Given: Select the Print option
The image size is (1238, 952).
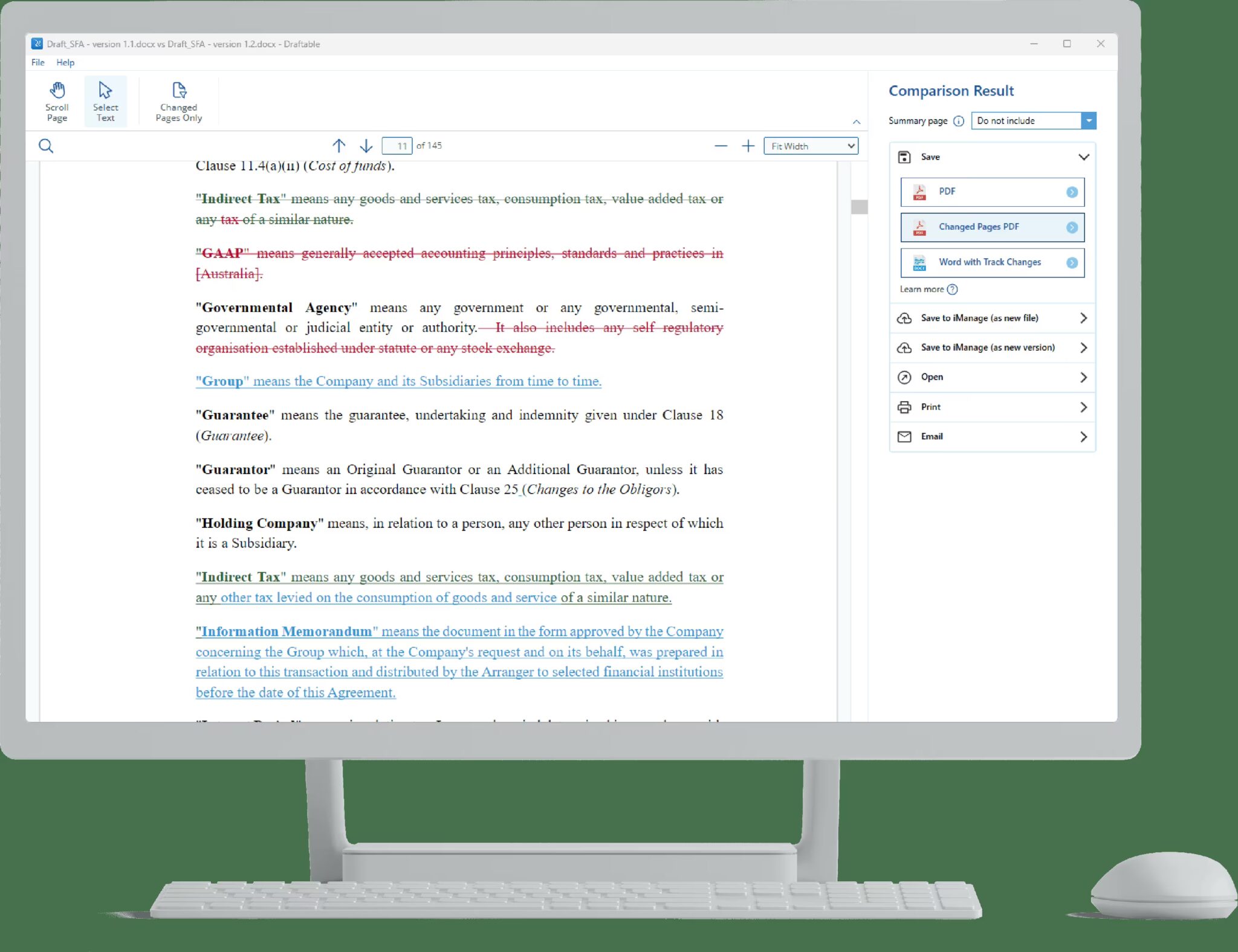Looking at the screenshot, I should click(991, 407).
